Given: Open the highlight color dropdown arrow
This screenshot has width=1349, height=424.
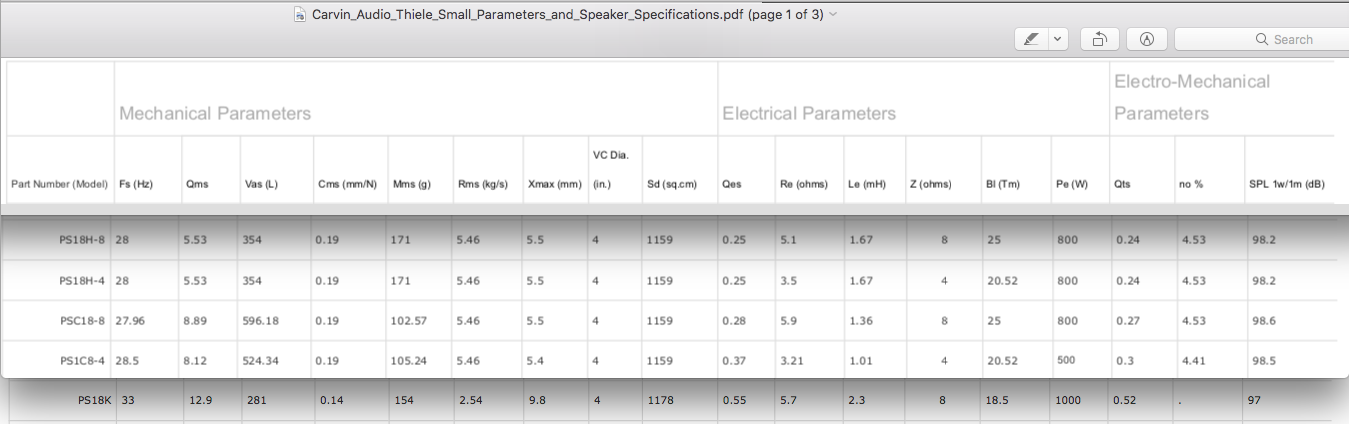Looking at the screenshot, I should [1058, 39].
